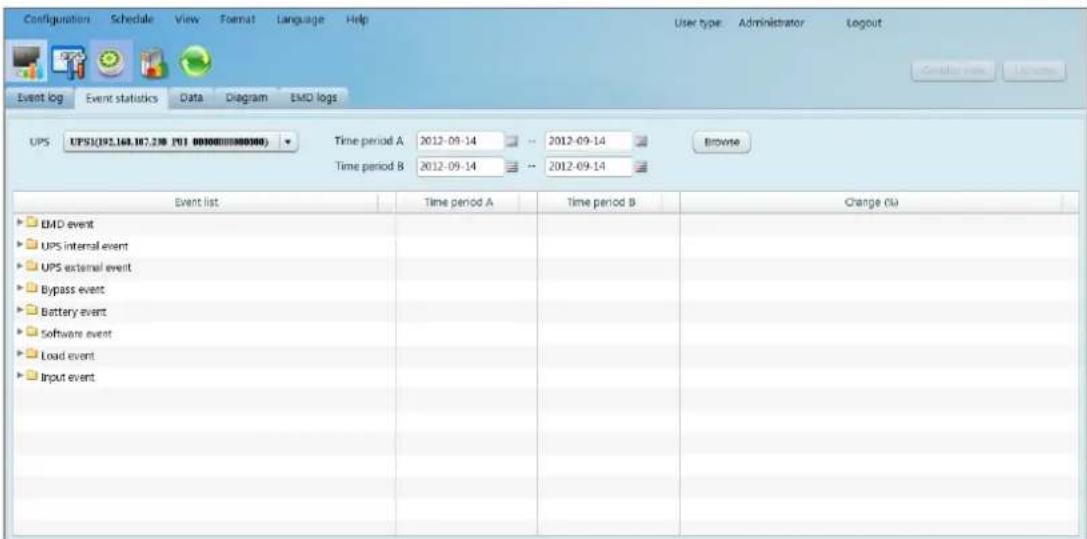Click the Logout link
This screenshot has height=539, width=1087.
click(x=864, y=23)
